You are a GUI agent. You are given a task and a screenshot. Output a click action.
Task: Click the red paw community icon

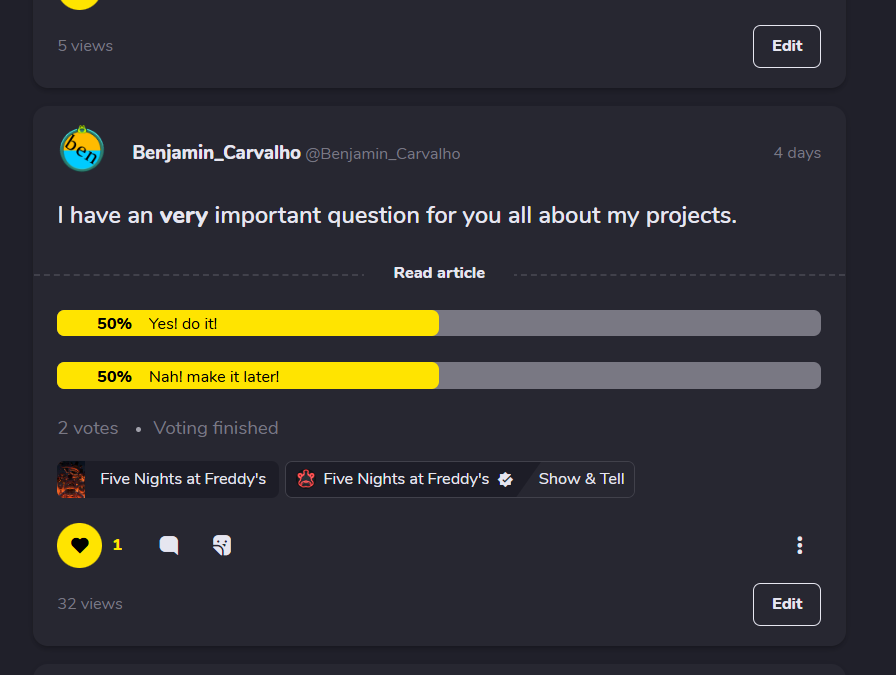pyautogui.click(x=306, y=479)
